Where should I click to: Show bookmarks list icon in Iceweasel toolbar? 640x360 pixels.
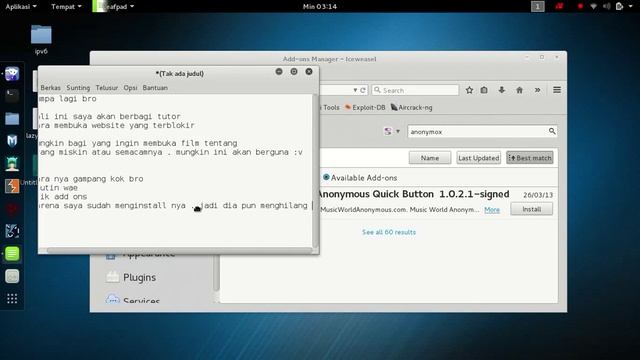pos(484,90)
